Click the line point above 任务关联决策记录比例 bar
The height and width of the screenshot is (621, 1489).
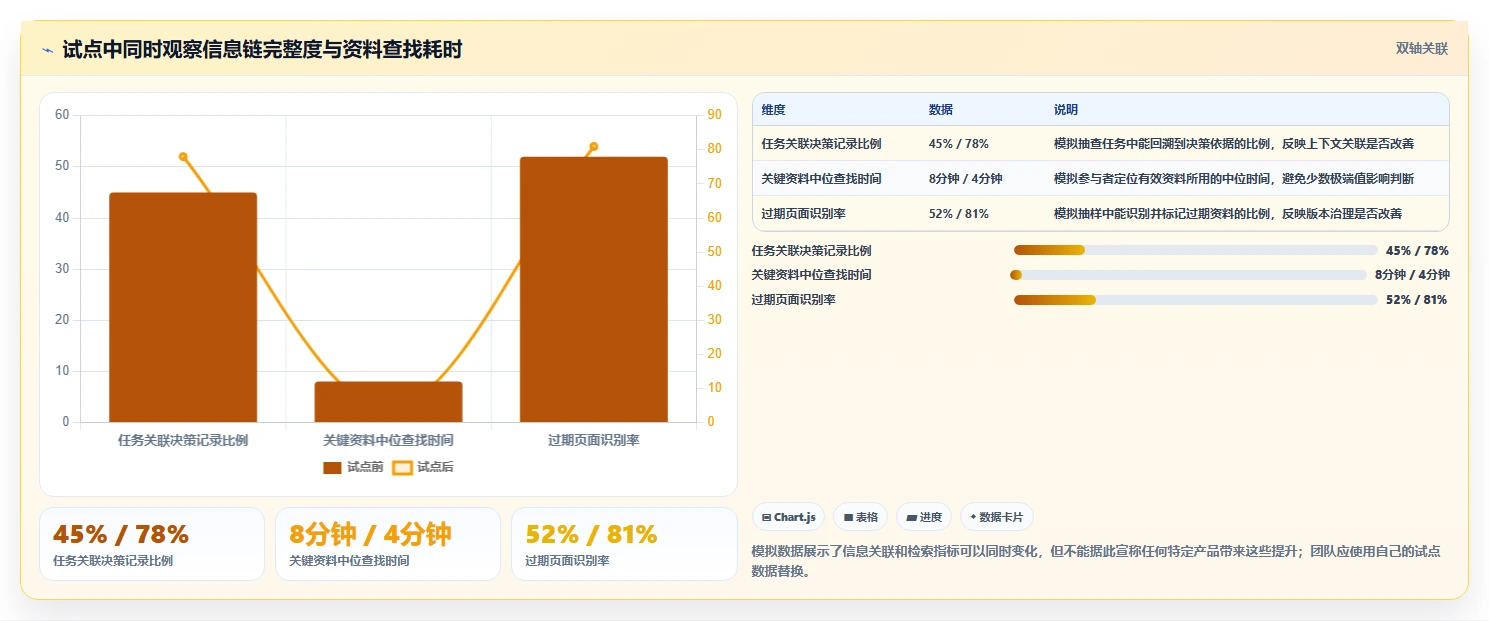point(183,156)
